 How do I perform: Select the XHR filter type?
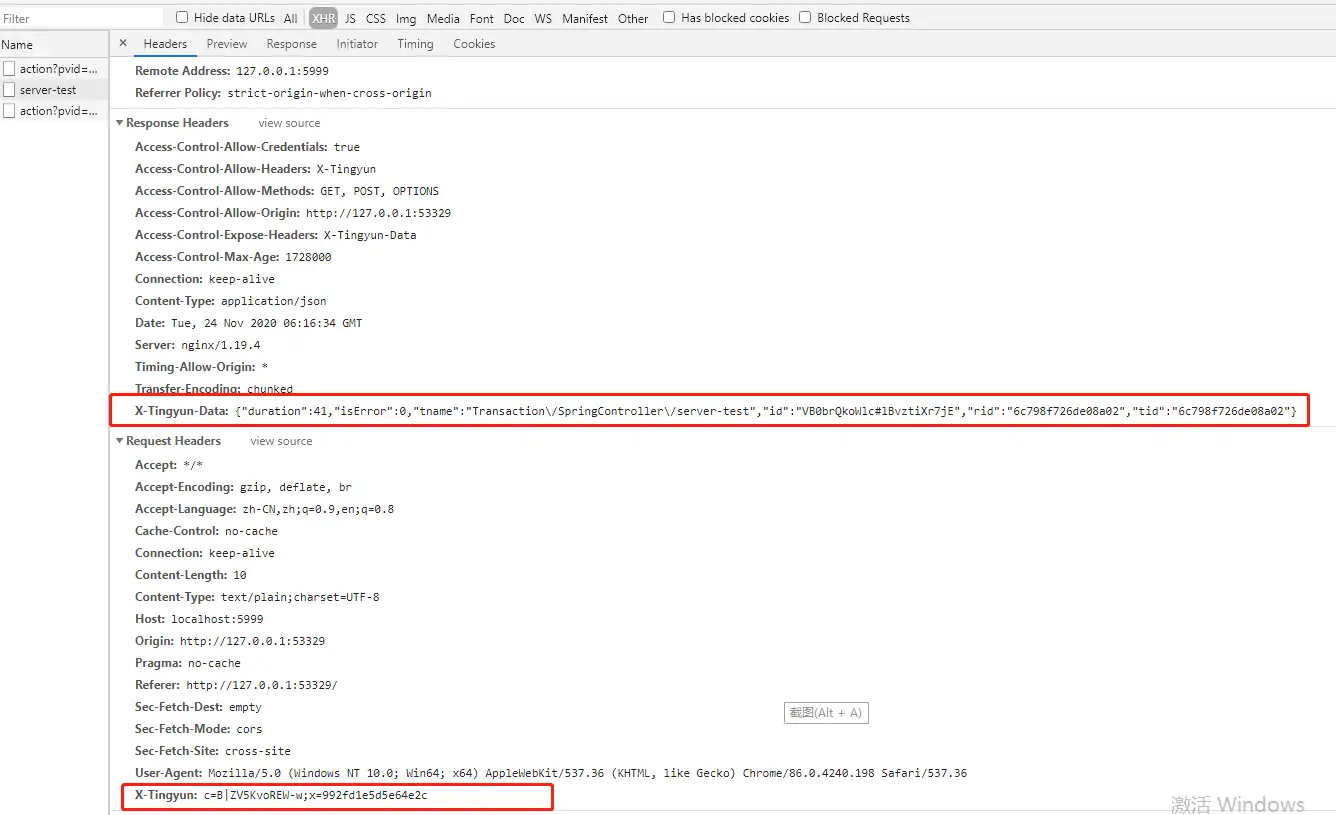(x=323, y=18)
